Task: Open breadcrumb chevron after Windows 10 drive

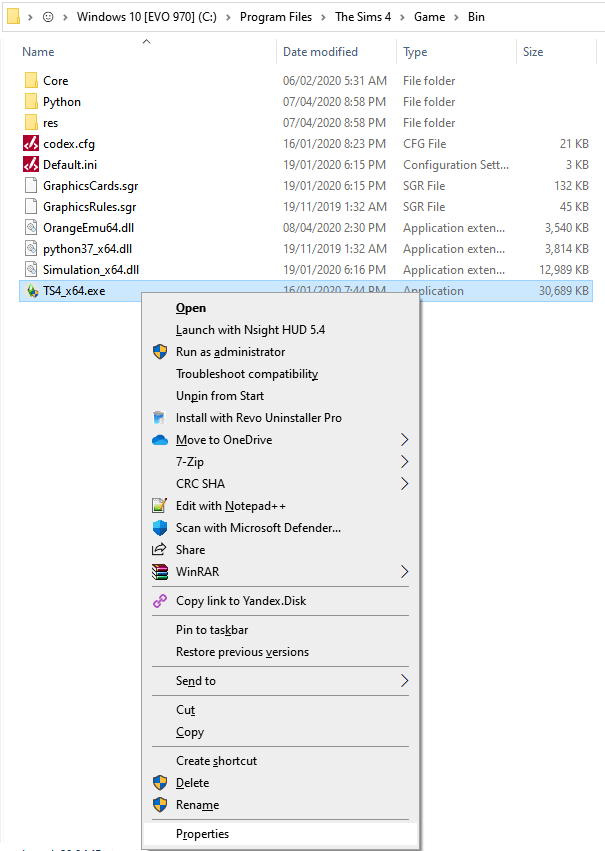Action: 228,17
